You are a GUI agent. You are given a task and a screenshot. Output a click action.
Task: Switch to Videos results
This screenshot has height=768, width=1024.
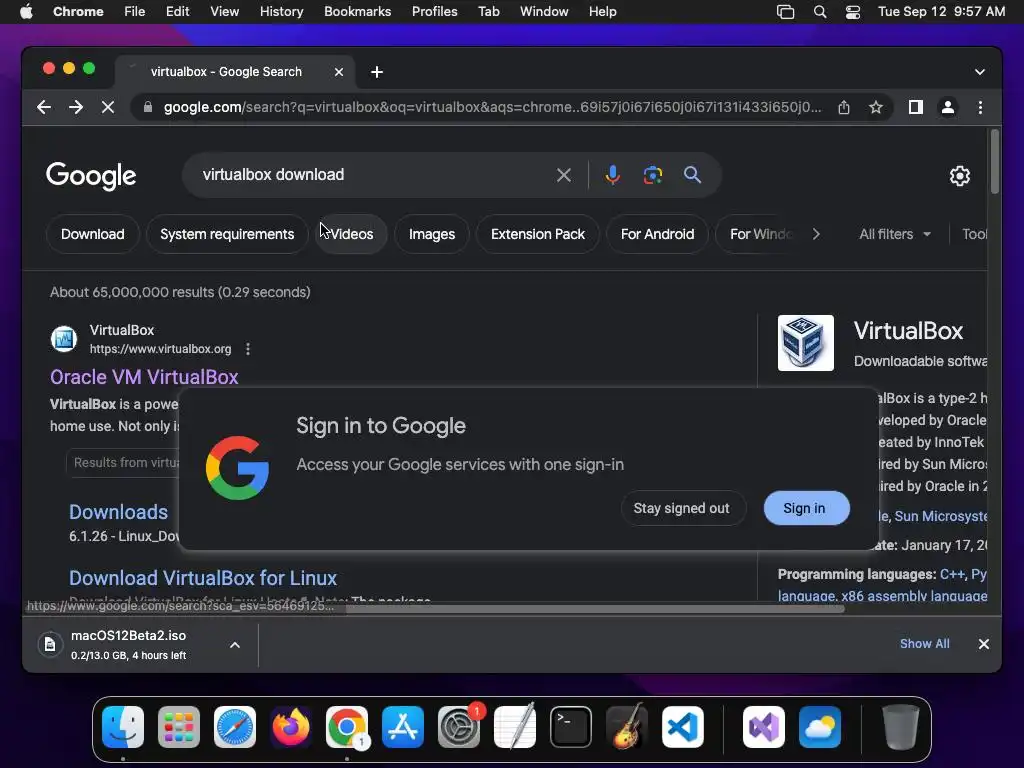pos(351,234)
